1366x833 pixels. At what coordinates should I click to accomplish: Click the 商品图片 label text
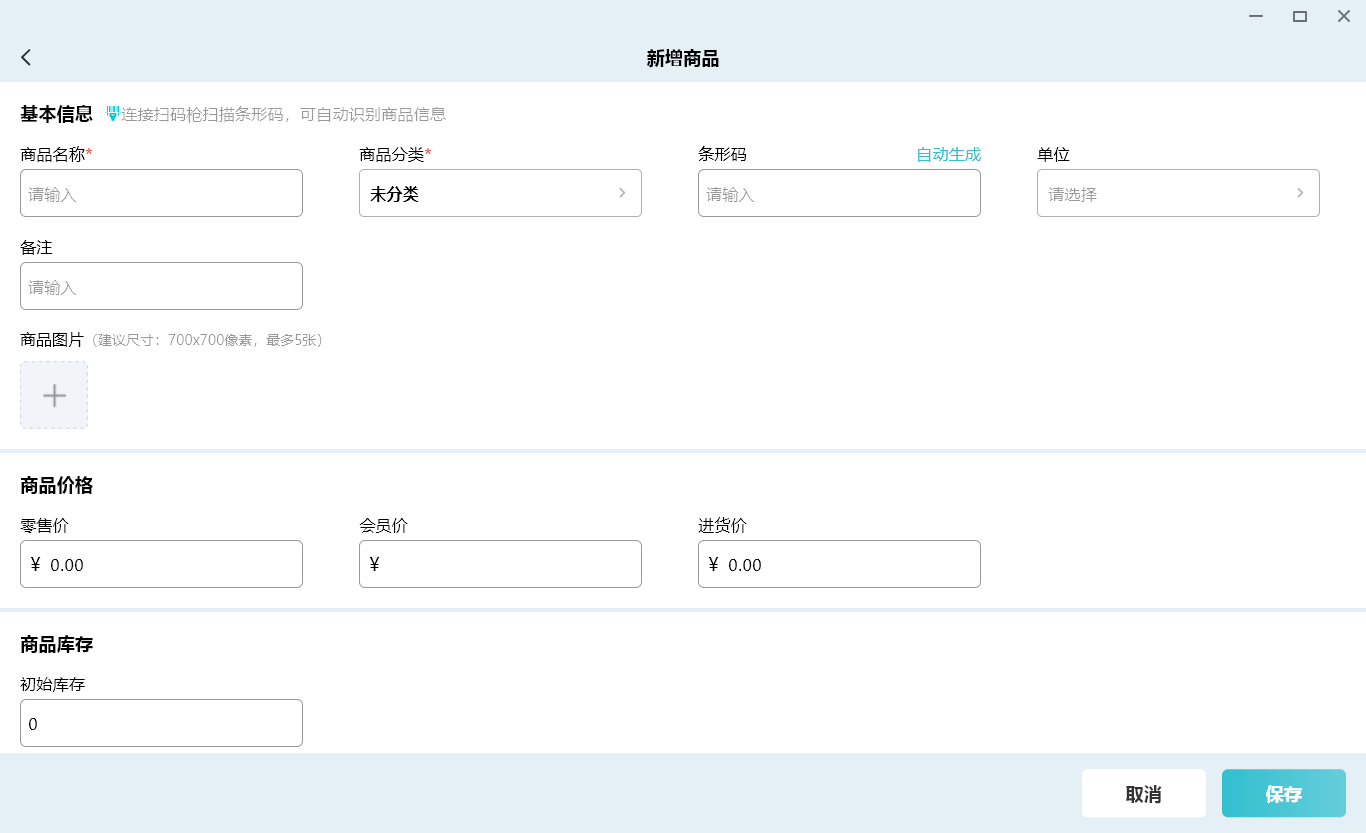(52, 340)
